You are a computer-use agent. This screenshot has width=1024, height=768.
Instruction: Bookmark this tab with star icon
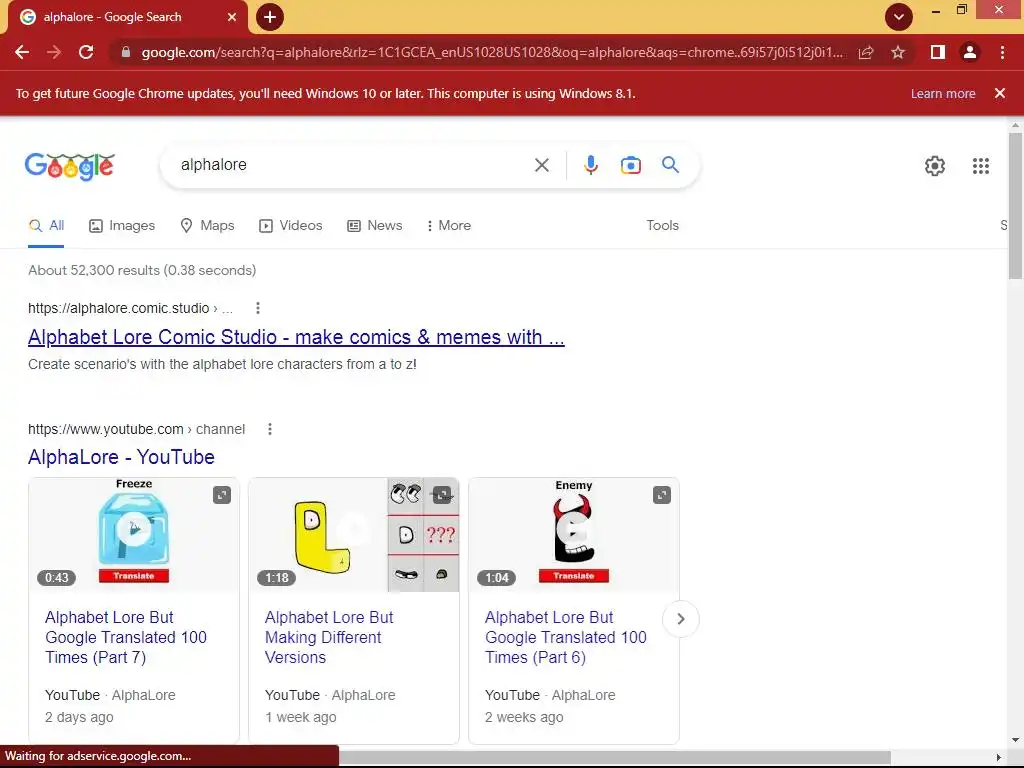tap(898, 52)
